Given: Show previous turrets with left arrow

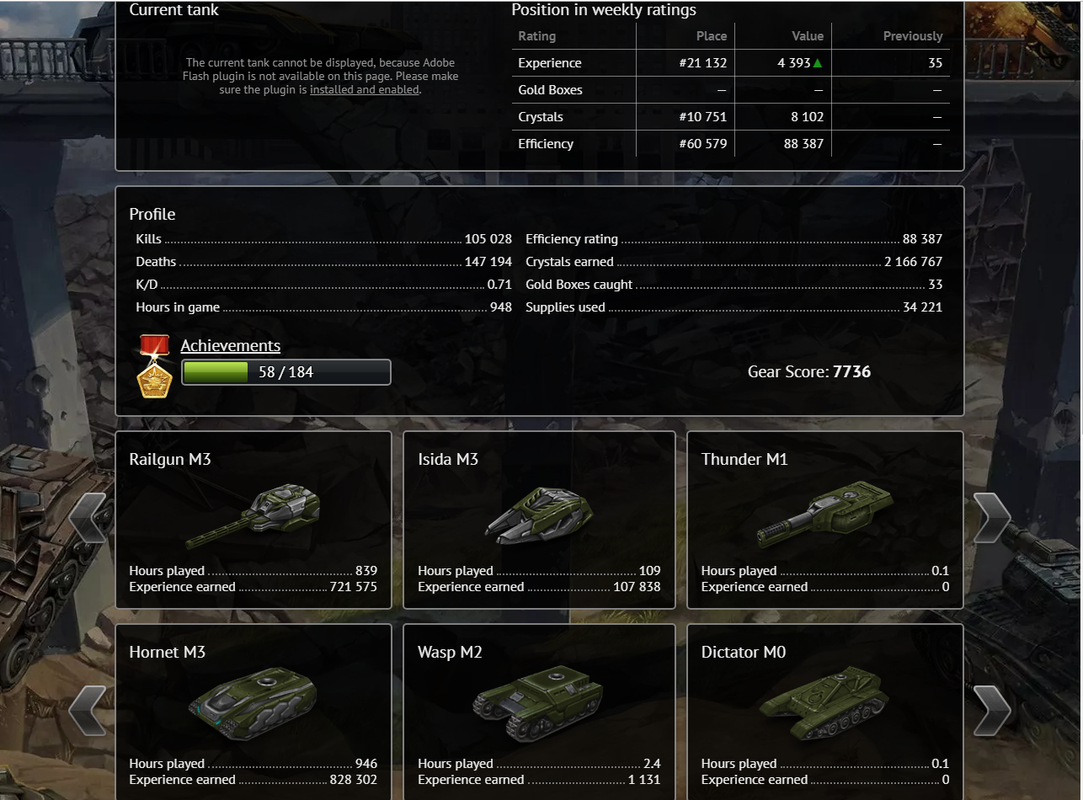Looking at the screenshot, I should [x=88, y=517].
